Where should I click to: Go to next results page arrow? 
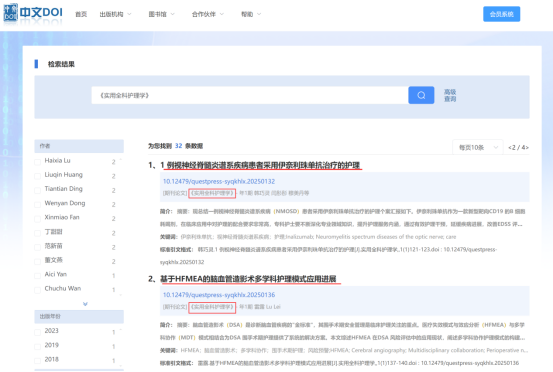pos(527,147)
